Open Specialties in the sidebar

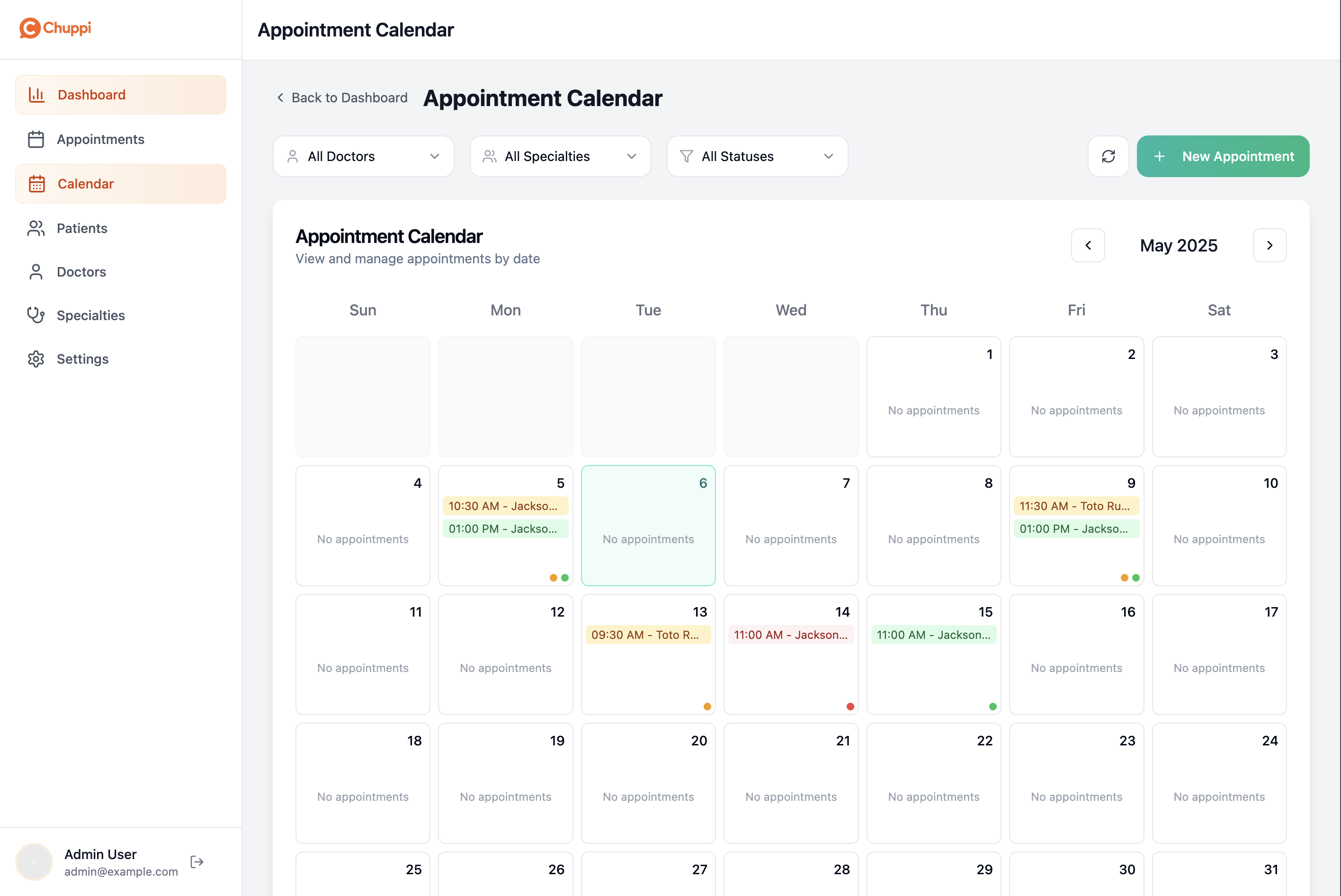121,315
